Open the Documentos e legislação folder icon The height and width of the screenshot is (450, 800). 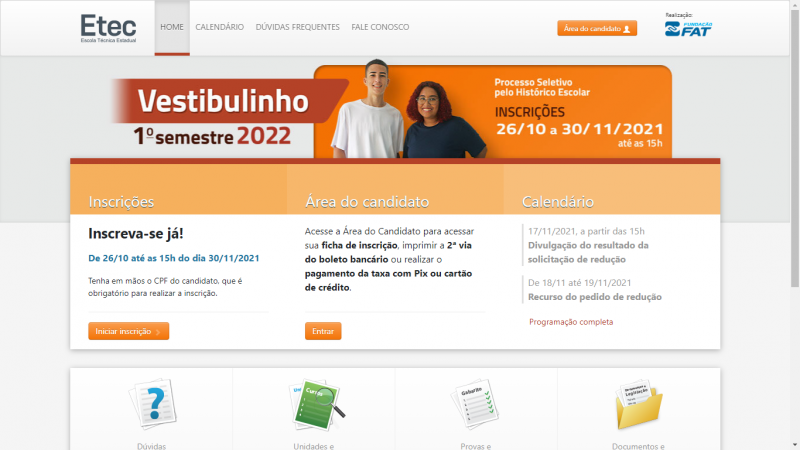tap(639, 404)
